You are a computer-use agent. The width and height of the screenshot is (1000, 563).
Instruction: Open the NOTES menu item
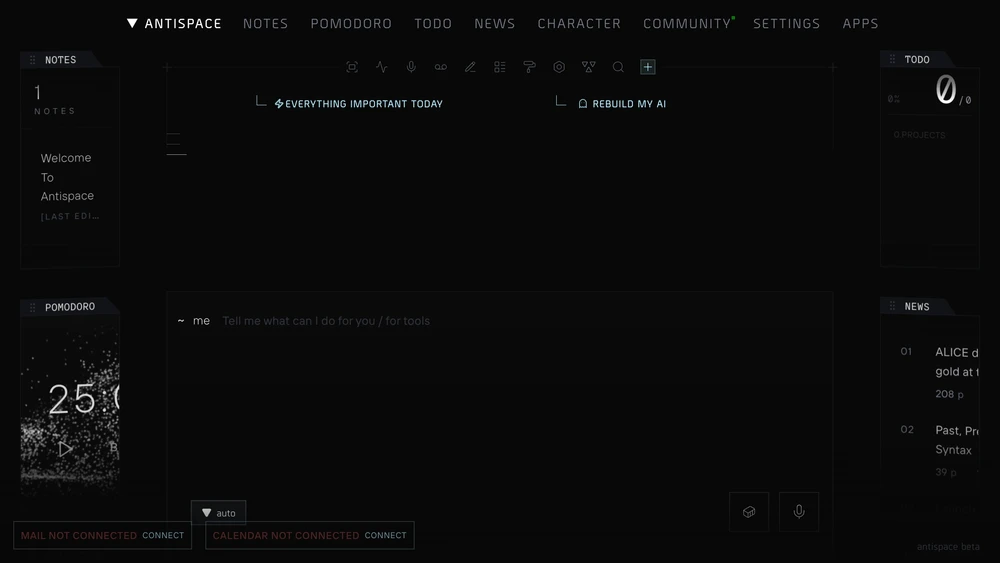tap(265, 24)
